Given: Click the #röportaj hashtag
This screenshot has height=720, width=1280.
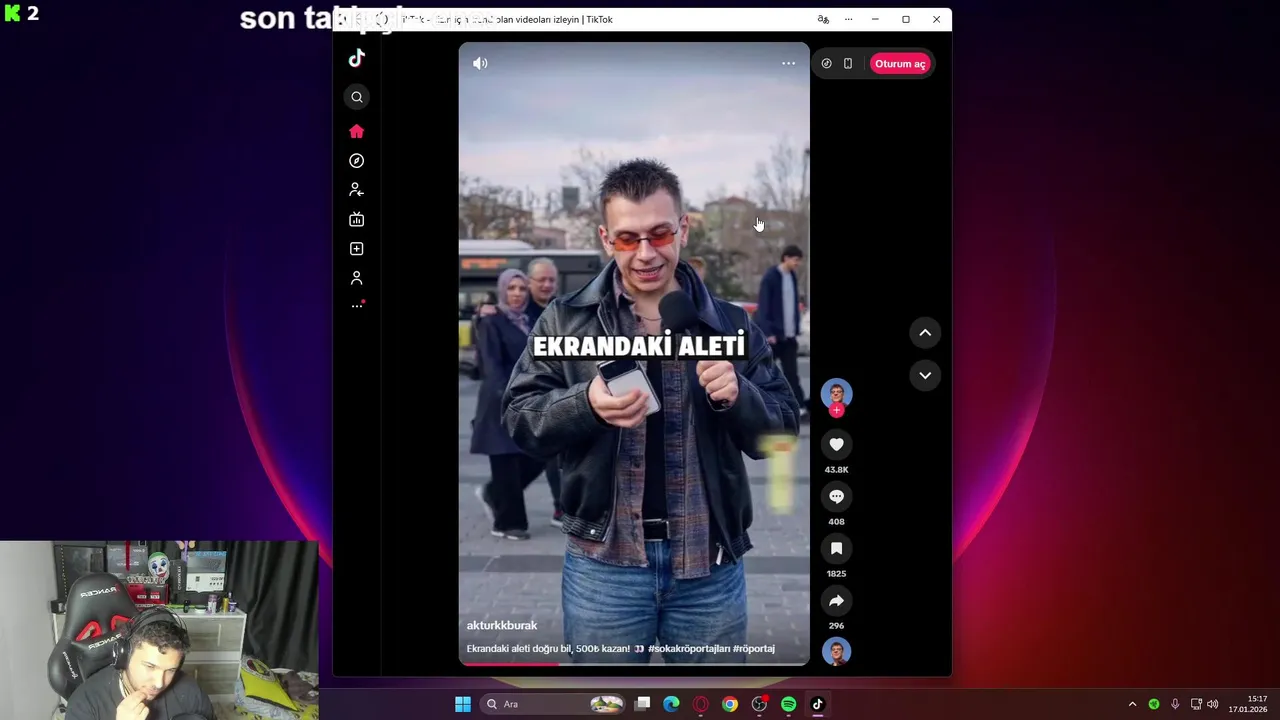Looking at the screenshot, I should click(754, 648).
